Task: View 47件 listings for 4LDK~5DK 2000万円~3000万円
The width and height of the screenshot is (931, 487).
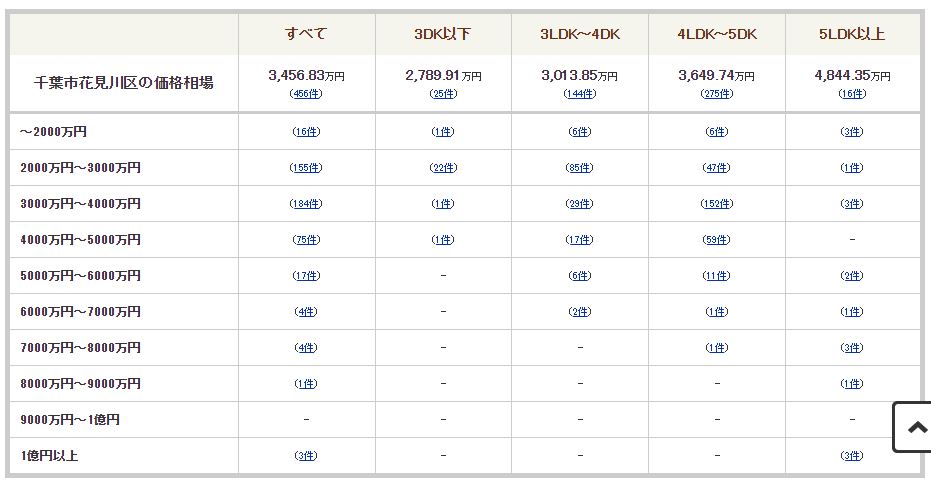Action: [x=717, y=168]
